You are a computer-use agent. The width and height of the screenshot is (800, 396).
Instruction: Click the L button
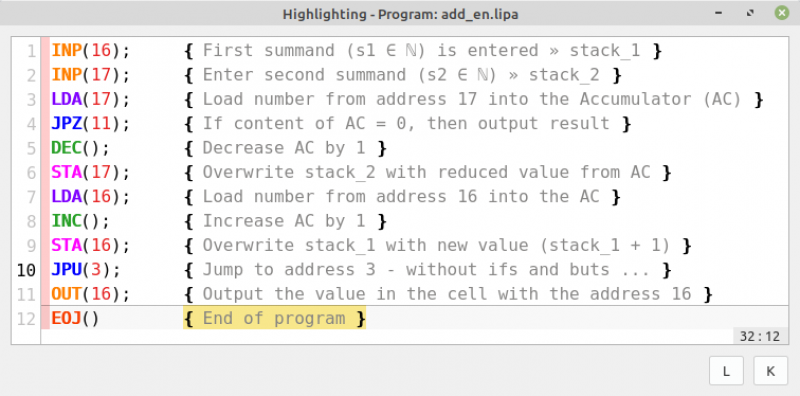click(x=726, y=370)
